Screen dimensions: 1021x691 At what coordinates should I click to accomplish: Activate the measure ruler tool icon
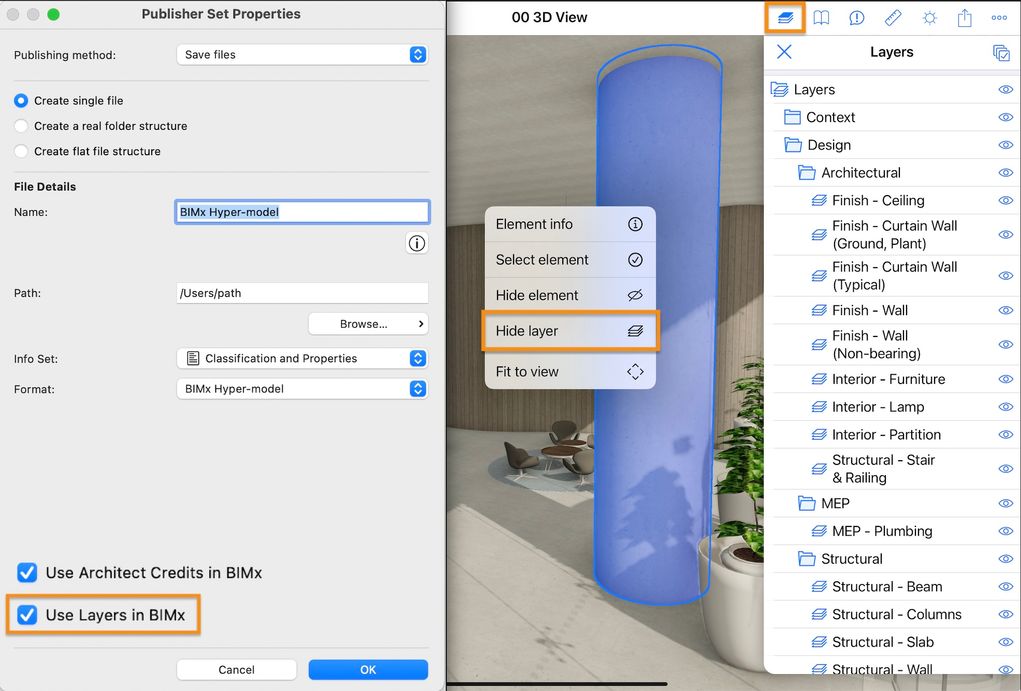point(893,18)
